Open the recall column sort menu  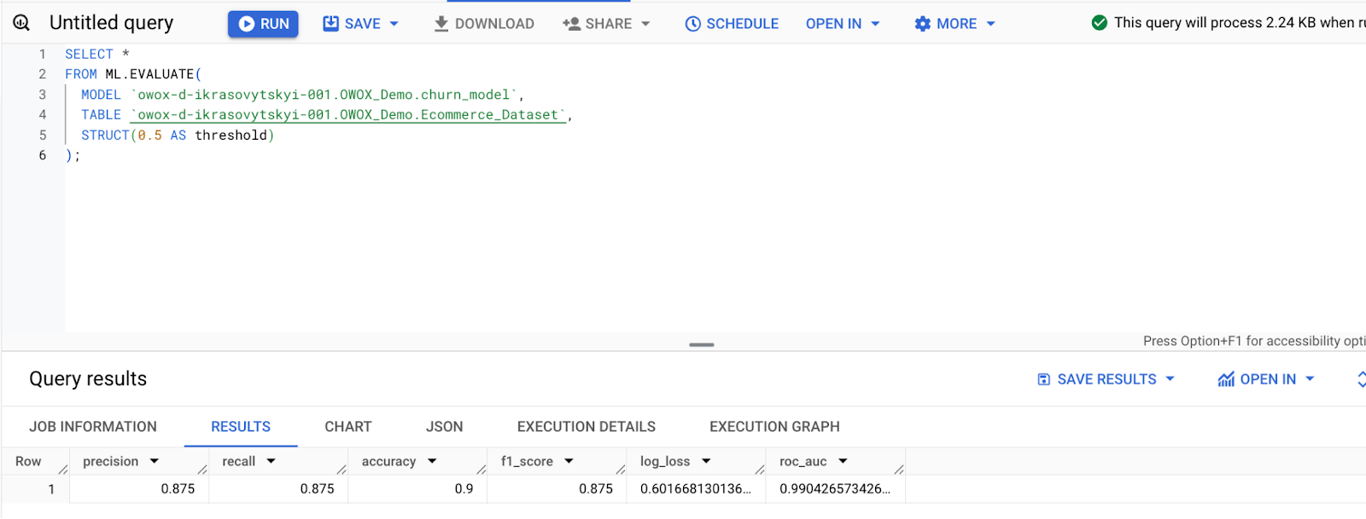(271, 462)
